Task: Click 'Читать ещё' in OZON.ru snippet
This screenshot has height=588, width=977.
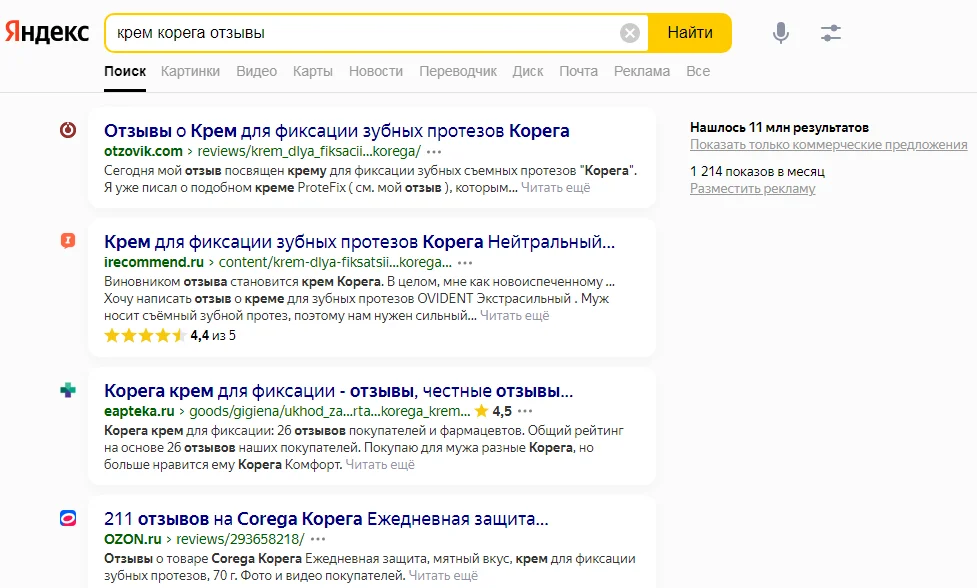Action: [x=443, y=576]
